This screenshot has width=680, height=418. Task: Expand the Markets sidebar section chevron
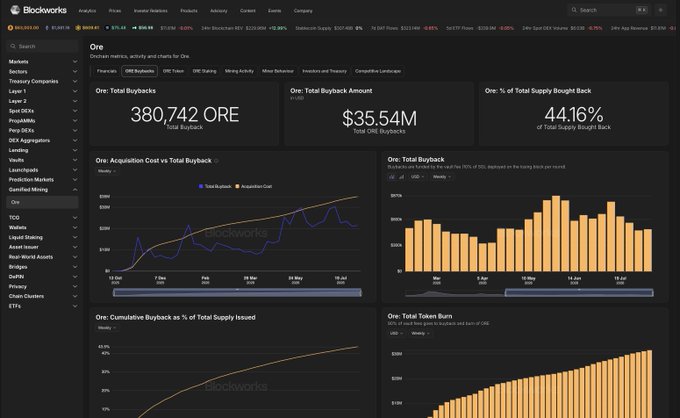75,62
